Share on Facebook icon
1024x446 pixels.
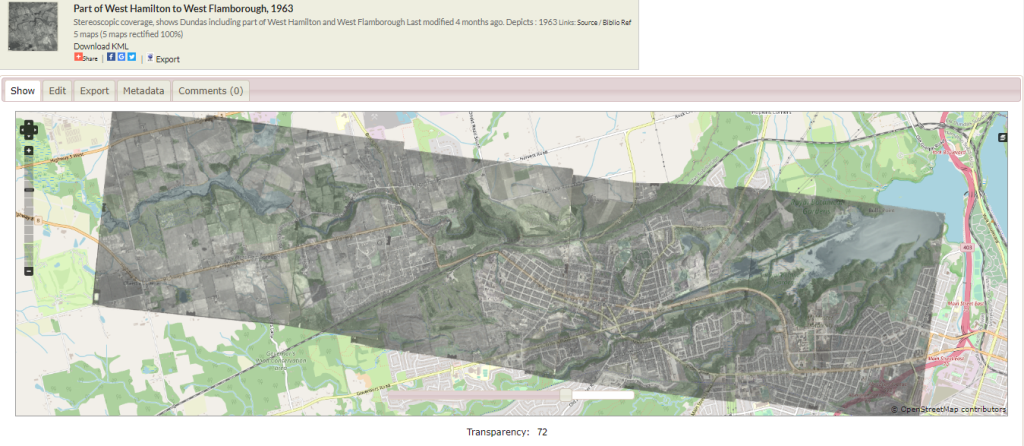click(x=111, y=57)
